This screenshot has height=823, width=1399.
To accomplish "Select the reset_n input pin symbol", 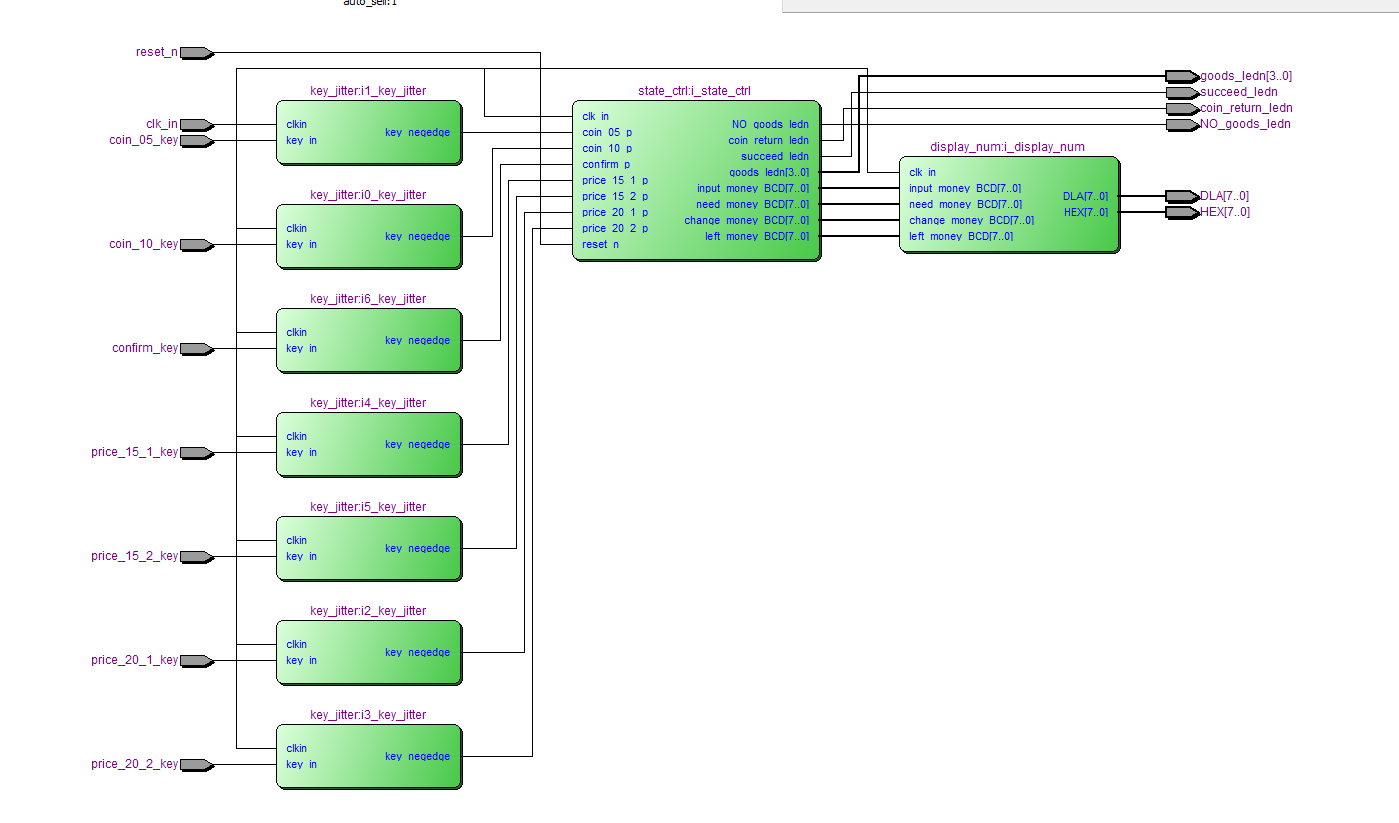I will point(196,52).
